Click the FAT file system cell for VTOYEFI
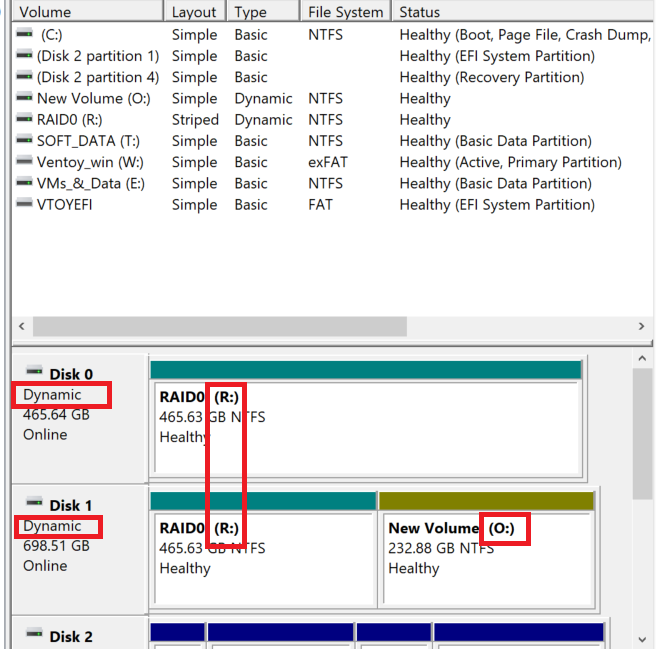Screen dimensions: 656x649 (x=320, y=205)
